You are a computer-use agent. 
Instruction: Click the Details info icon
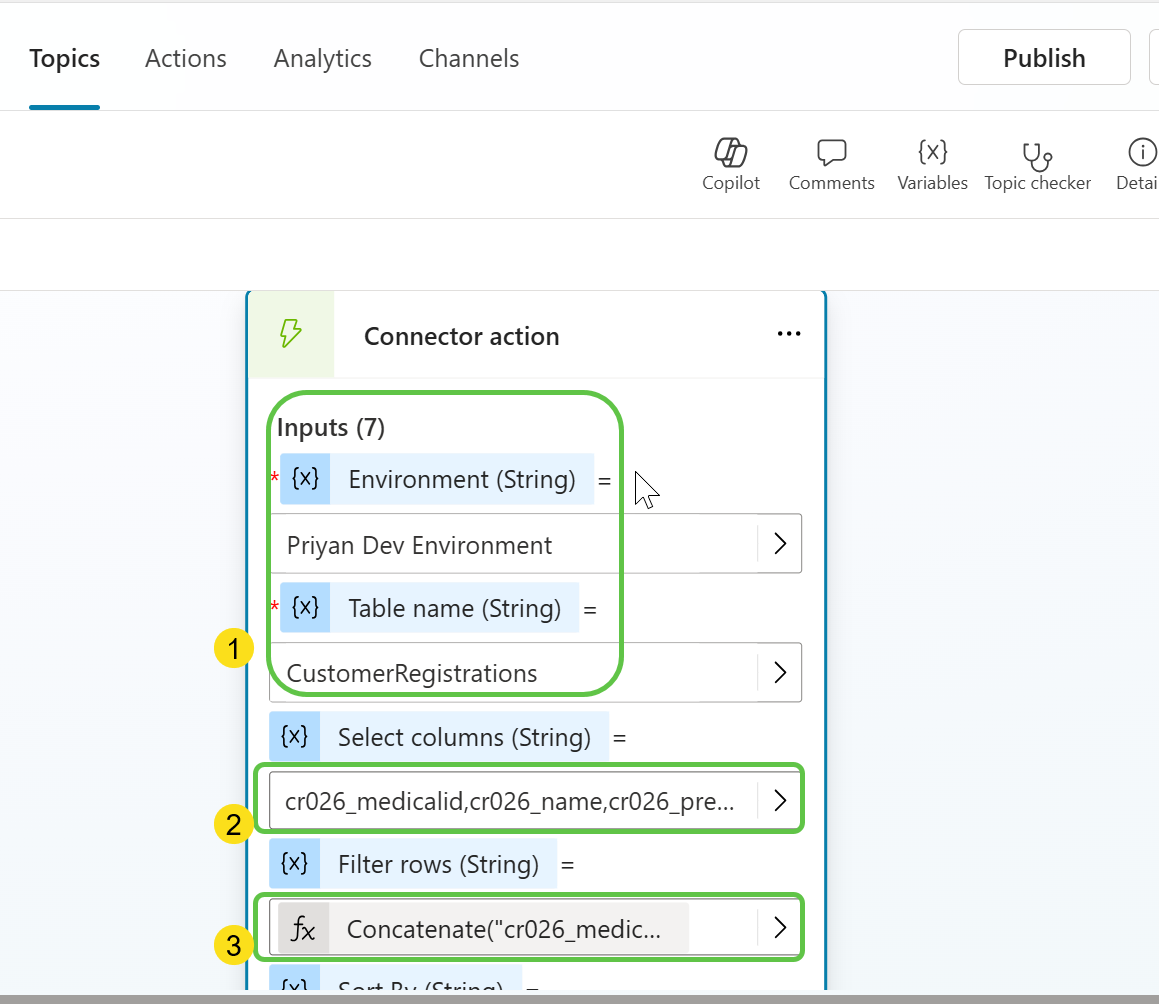click(1140, 153)
